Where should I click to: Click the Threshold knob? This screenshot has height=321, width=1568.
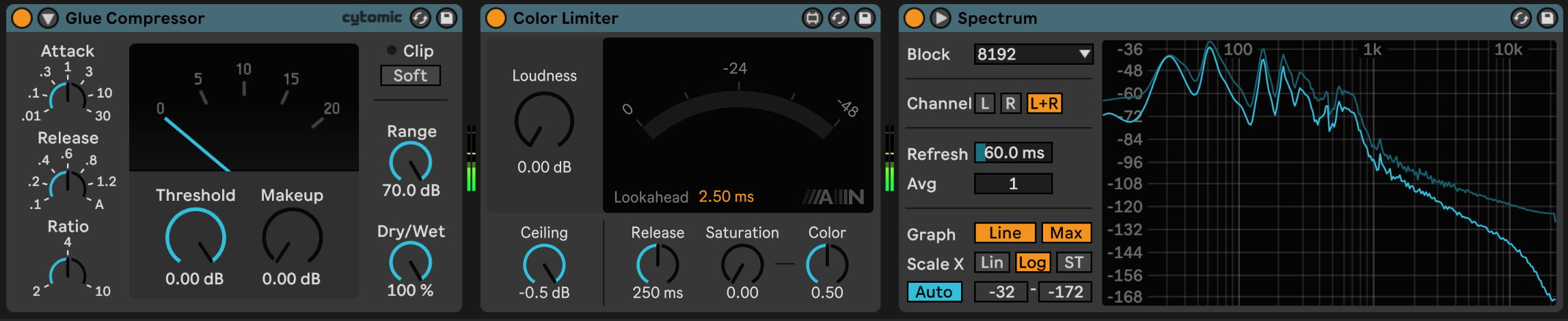point(195,236)
